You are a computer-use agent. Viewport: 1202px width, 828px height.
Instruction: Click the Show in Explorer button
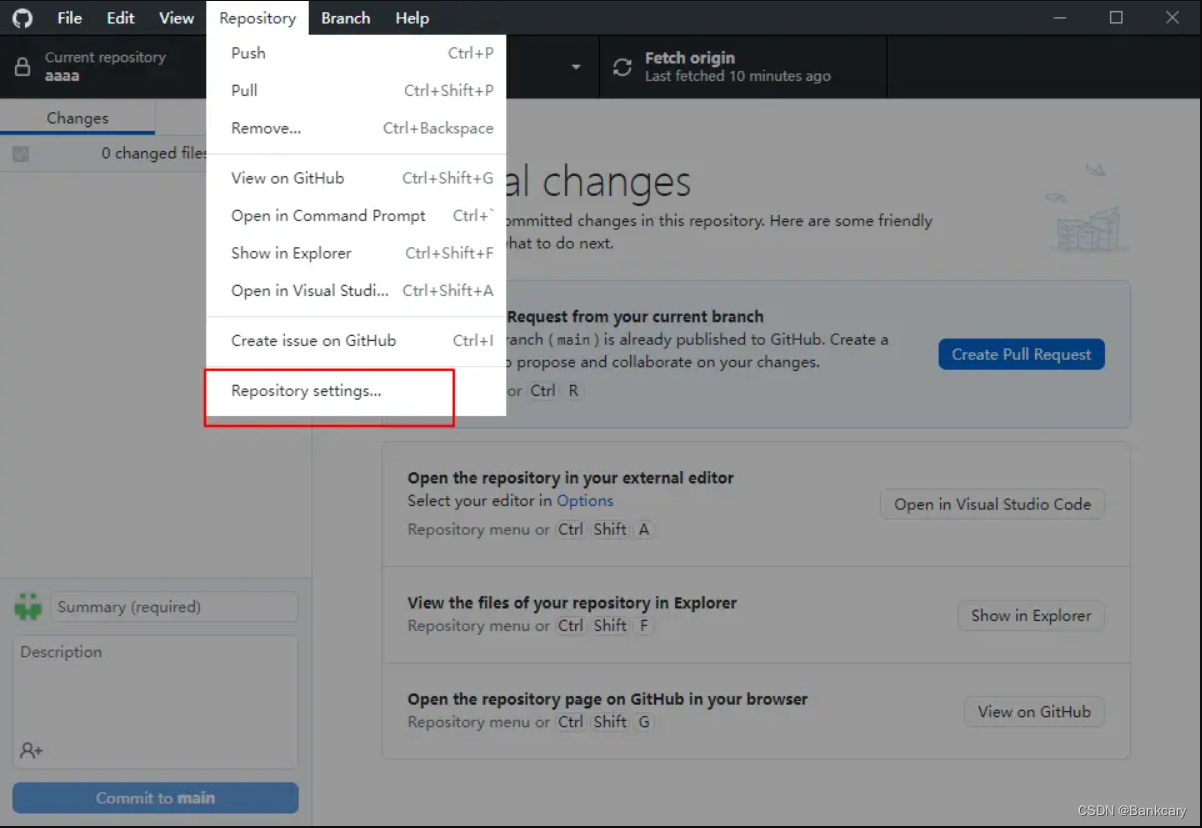(1030, 615)
